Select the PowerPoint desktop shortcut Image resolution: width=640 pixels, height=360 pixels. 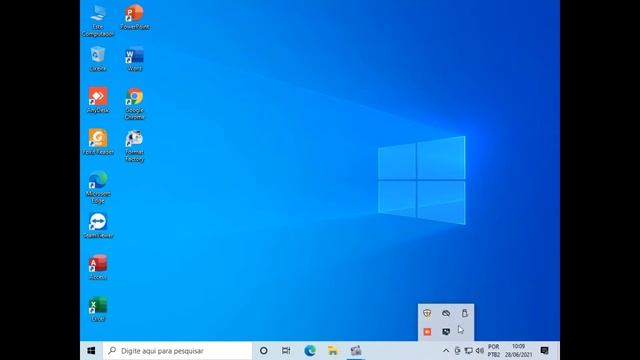pos(135,17)
